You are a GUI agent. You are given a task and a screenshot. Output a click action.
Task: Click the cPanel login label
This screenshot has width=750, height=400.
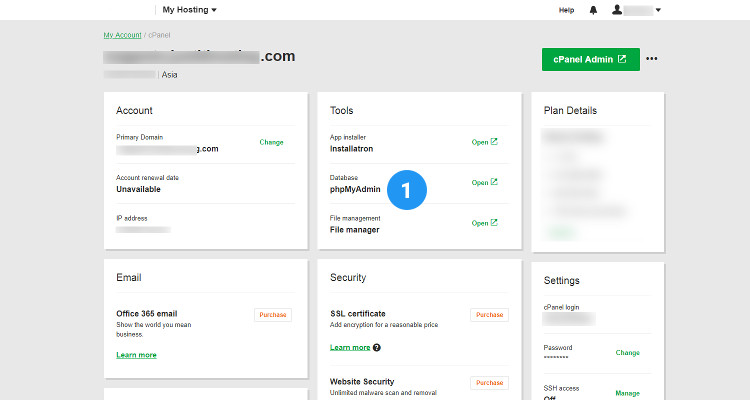561,307
